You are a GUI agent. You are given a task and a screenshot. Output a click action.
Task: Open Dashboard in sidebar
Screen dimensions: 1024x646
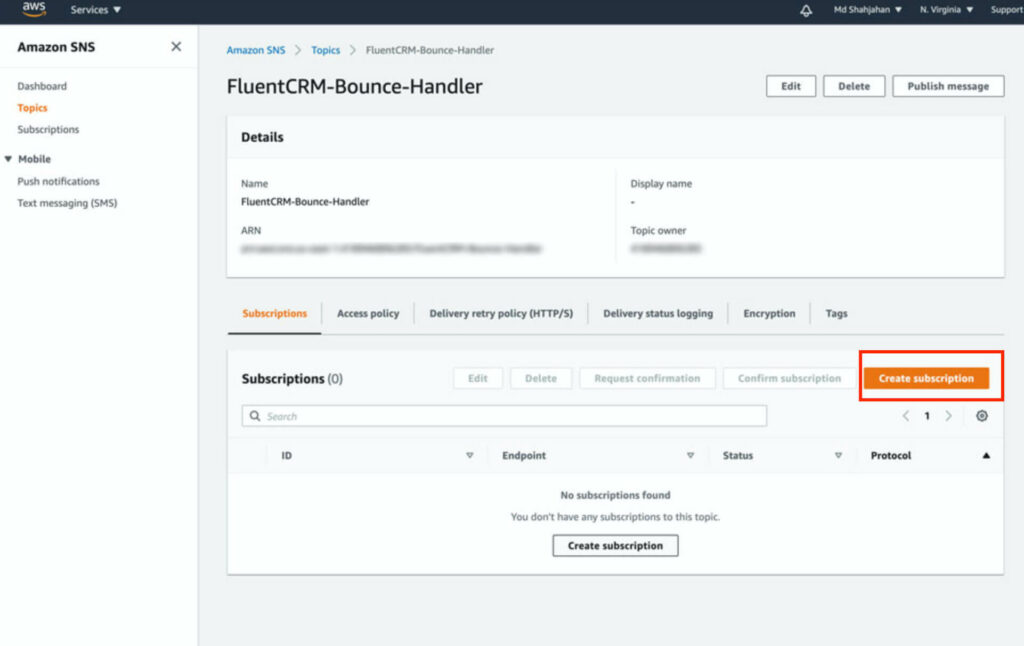[x=42, y=86]
